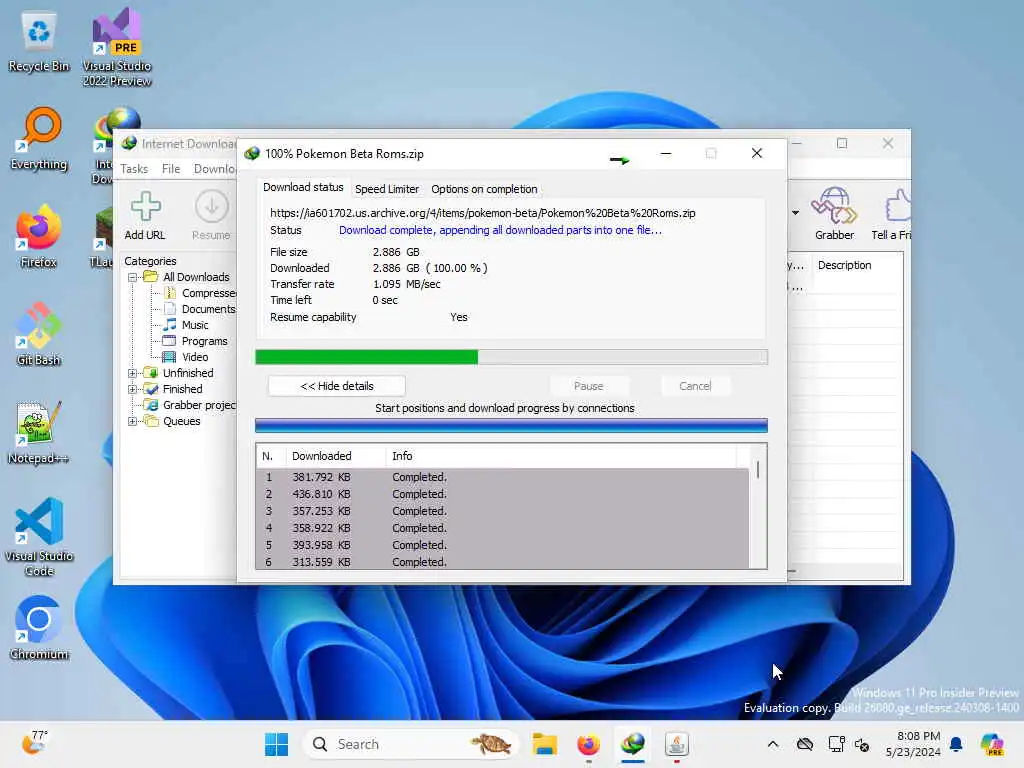The width and height of the screenshot is (1024, 768).
Task: Open Copilot Preview icon in taskbar
Action: tap(992, 744)
